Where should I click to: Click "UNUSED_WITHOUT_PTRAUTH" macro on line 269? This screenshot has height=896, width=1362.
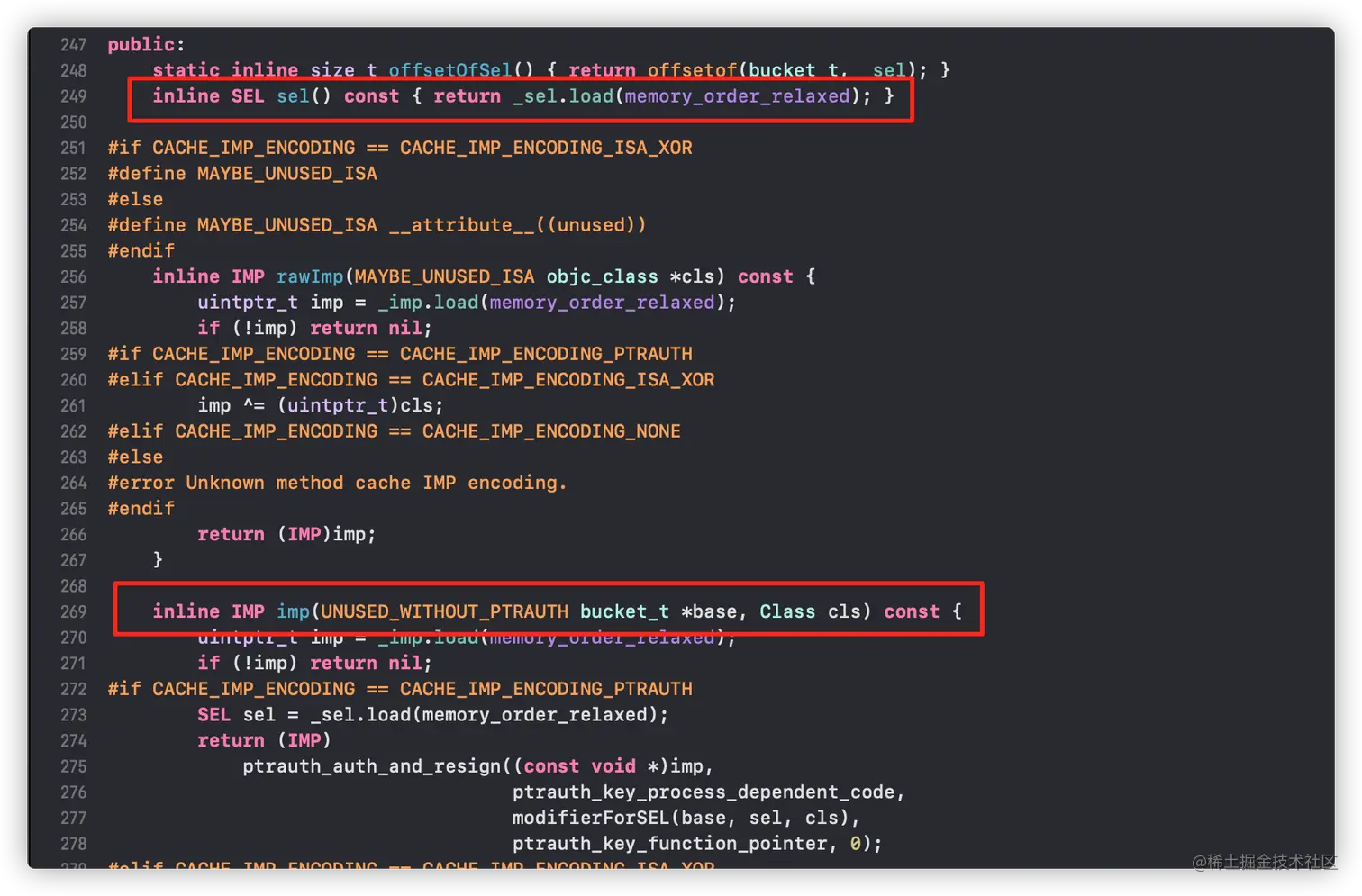click(444, 611)
